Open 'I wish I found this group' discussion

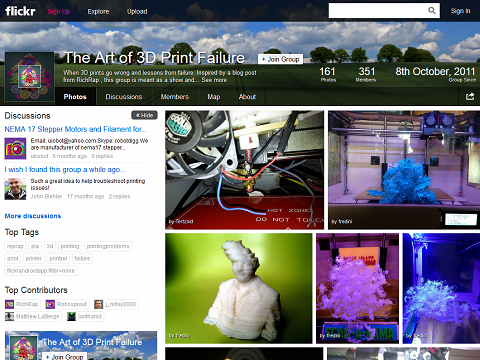[x=65, y=169]
